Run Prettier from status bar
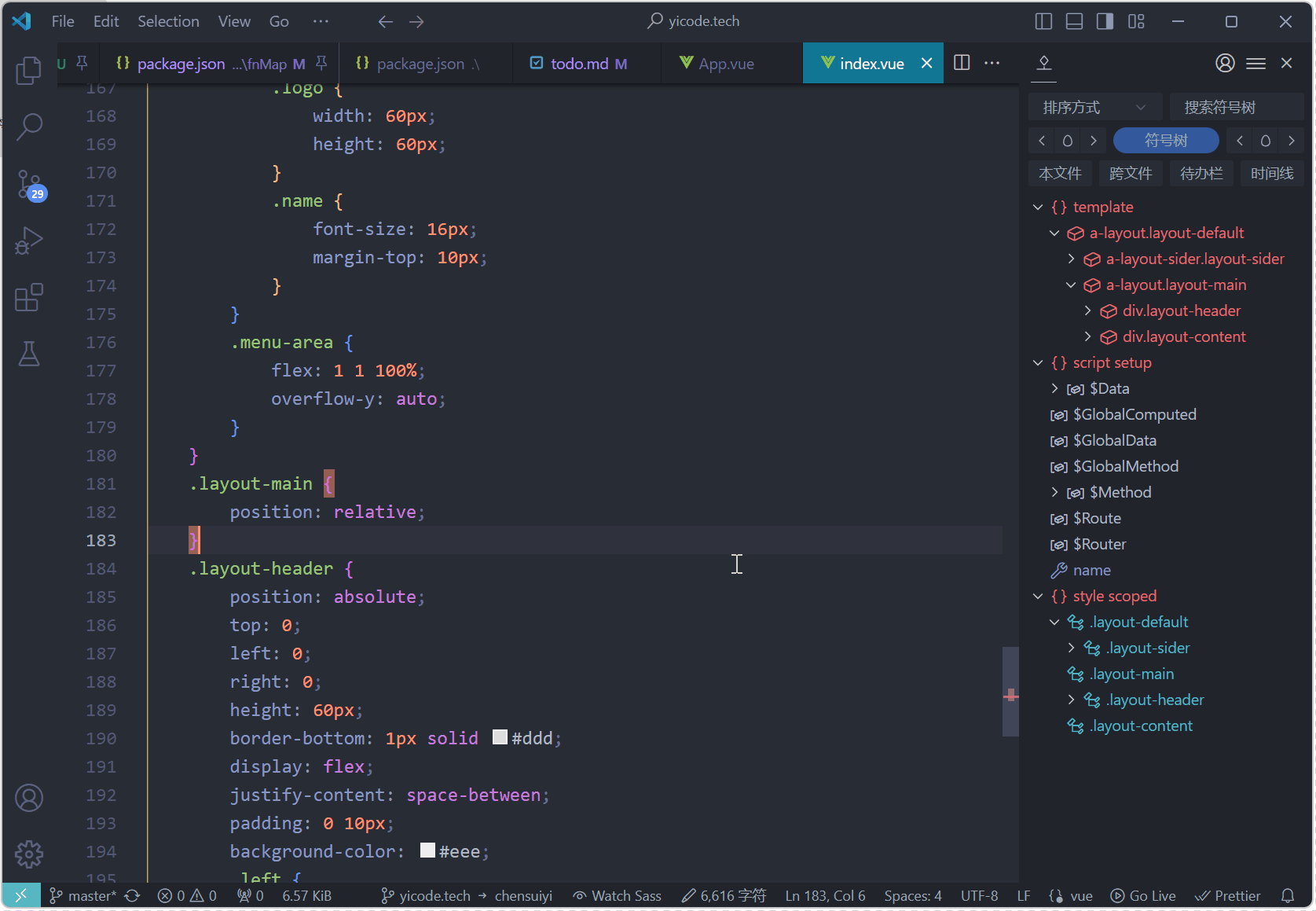Screen dimensions: 1316x911 tap(1227, 896)
